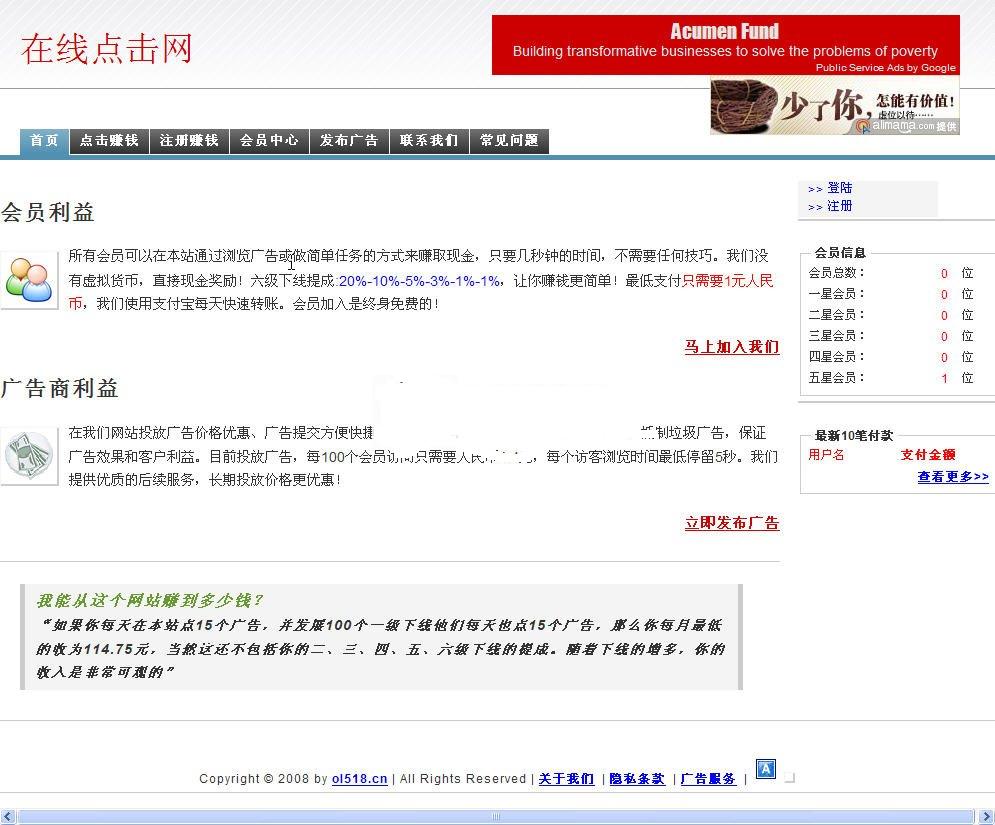Open 发布广告 navigation tab
Image resolution: width=995 pixels, height=825 pixels.
349,141
